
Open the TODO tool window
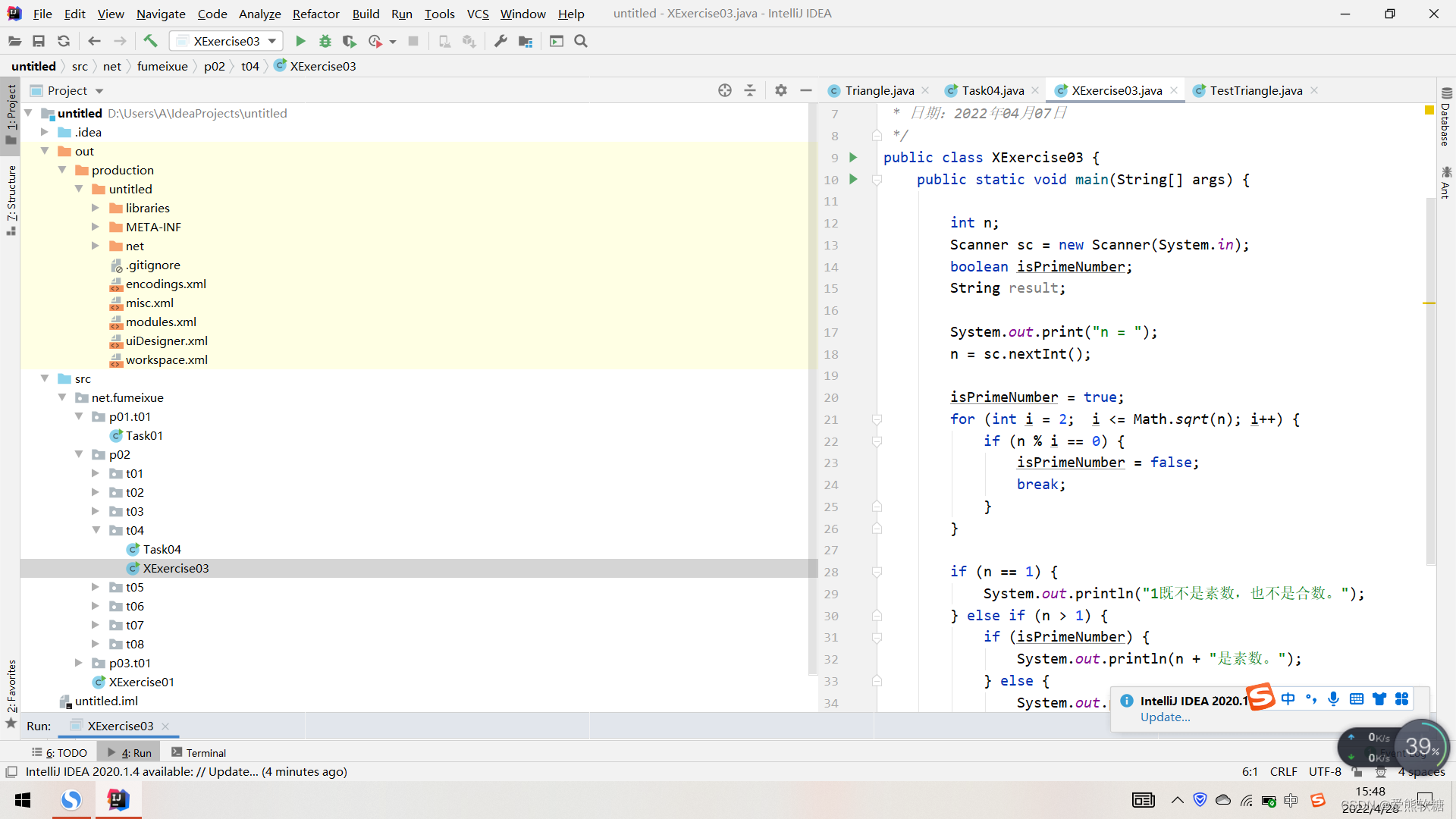[60, 752]
